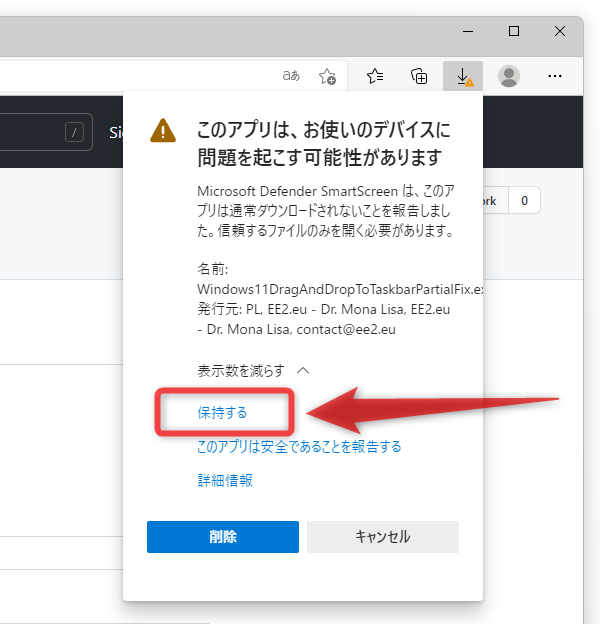600x624 pixels.
Task: Click the profile avatar icon
Action: [509, 76]
